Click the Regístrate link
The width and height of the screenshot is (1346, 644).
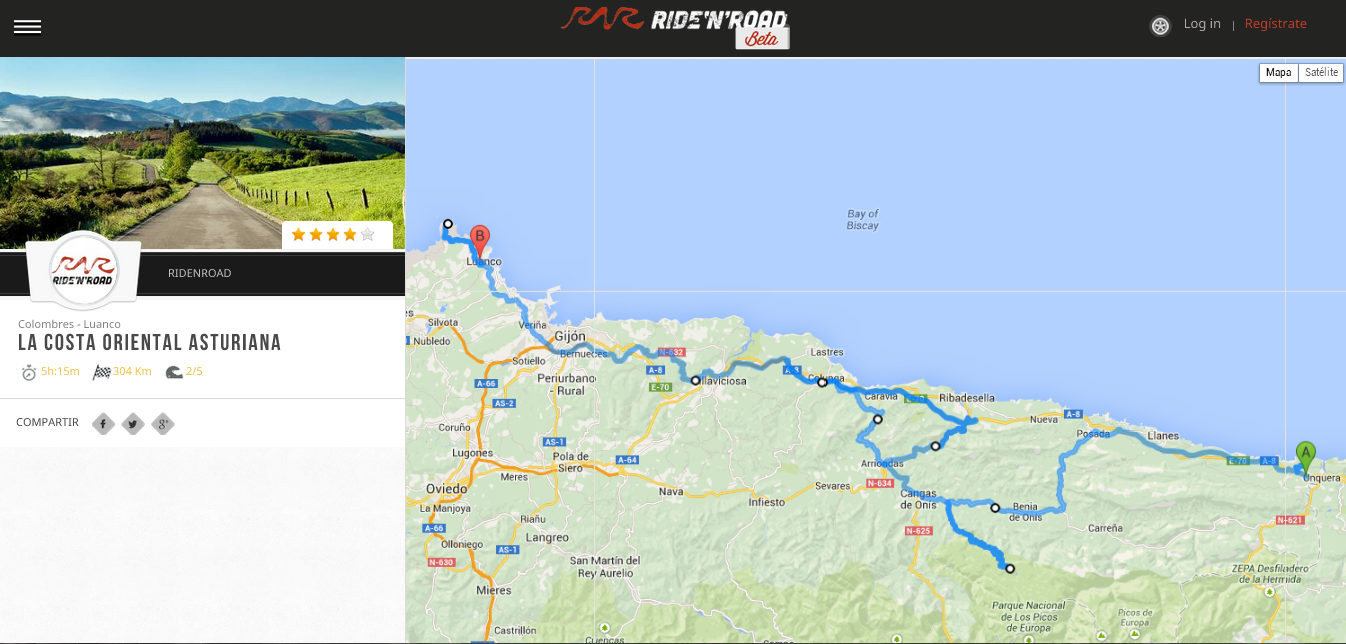1275,24
